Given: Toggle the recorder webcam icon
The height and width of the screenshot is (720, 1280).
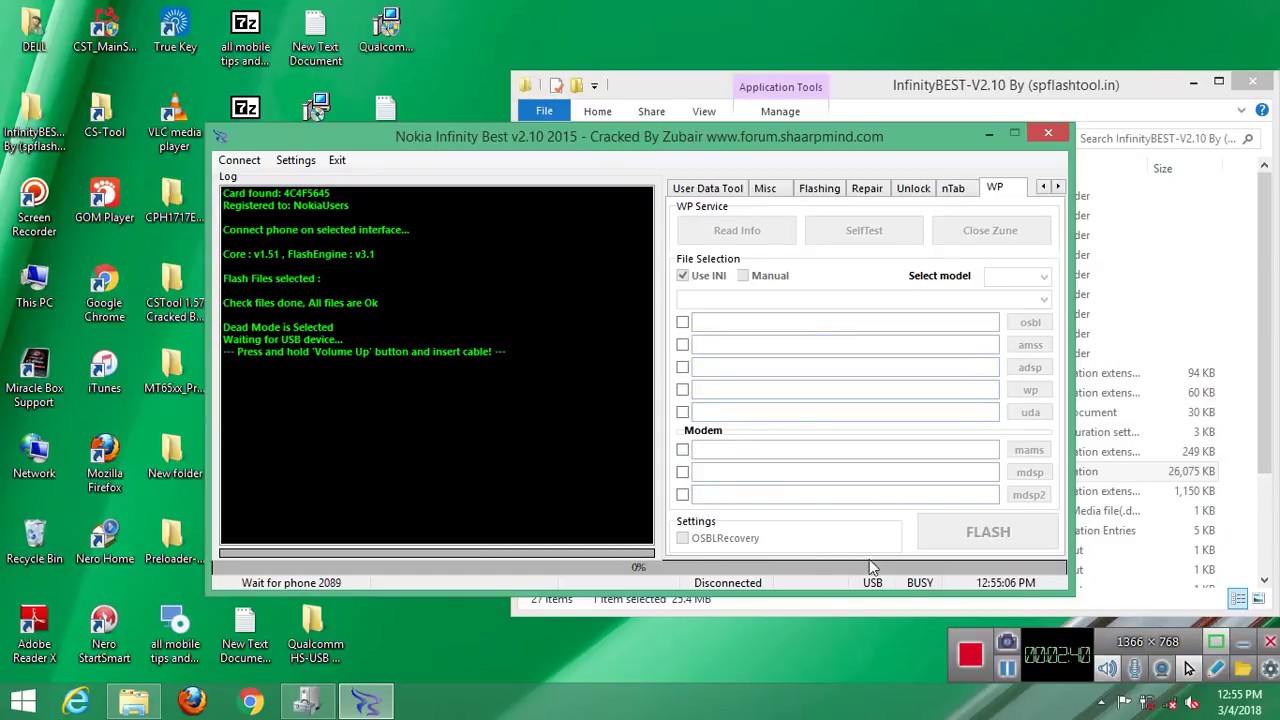Looking at the screenshot, I should (1162, 669).
